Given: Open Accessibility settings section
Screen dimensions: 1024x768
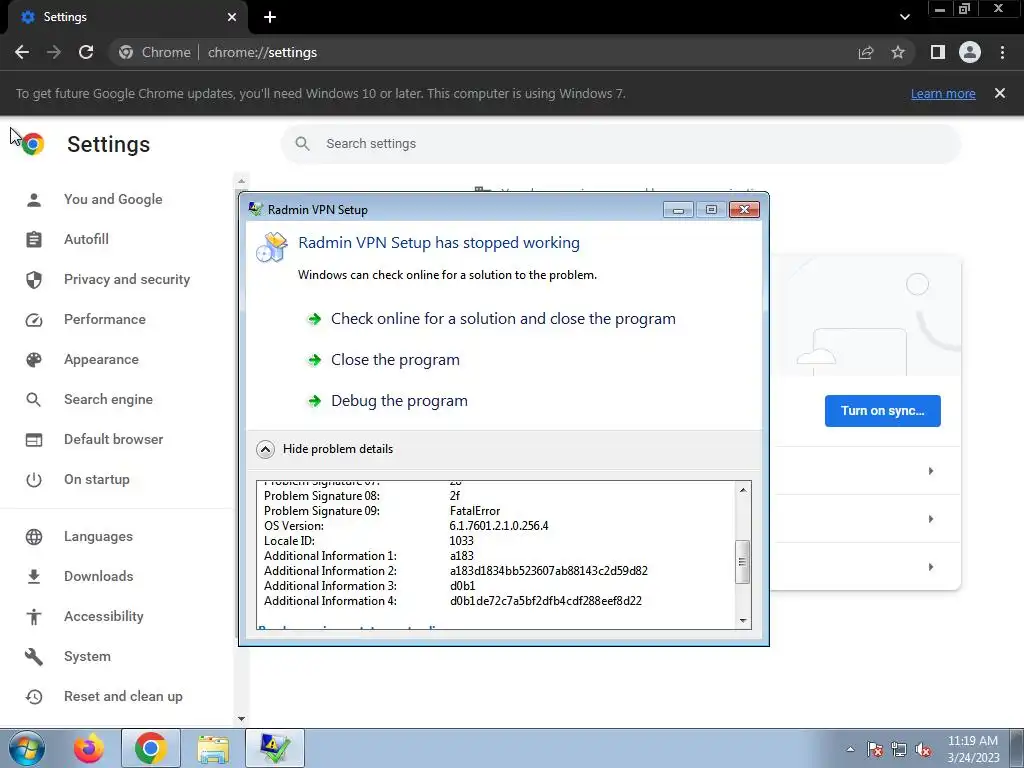Looking at the screenshot, I should point(103,616).
